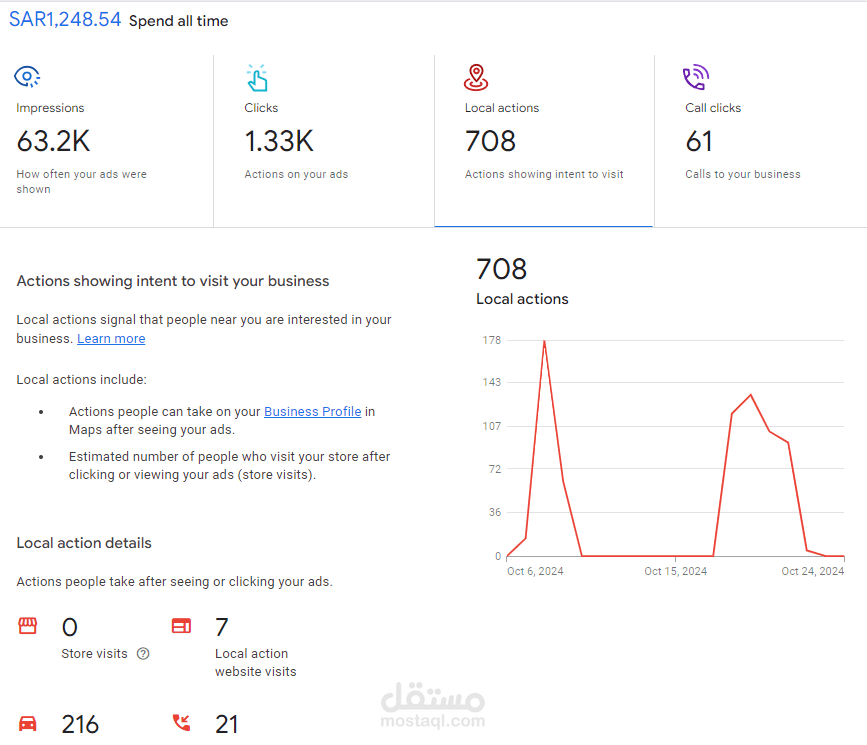Image resolution: width=867 pixels, height=745 pixels.
Task: Click the Call clicks phone icon
Action: click(x=696, y=77)
